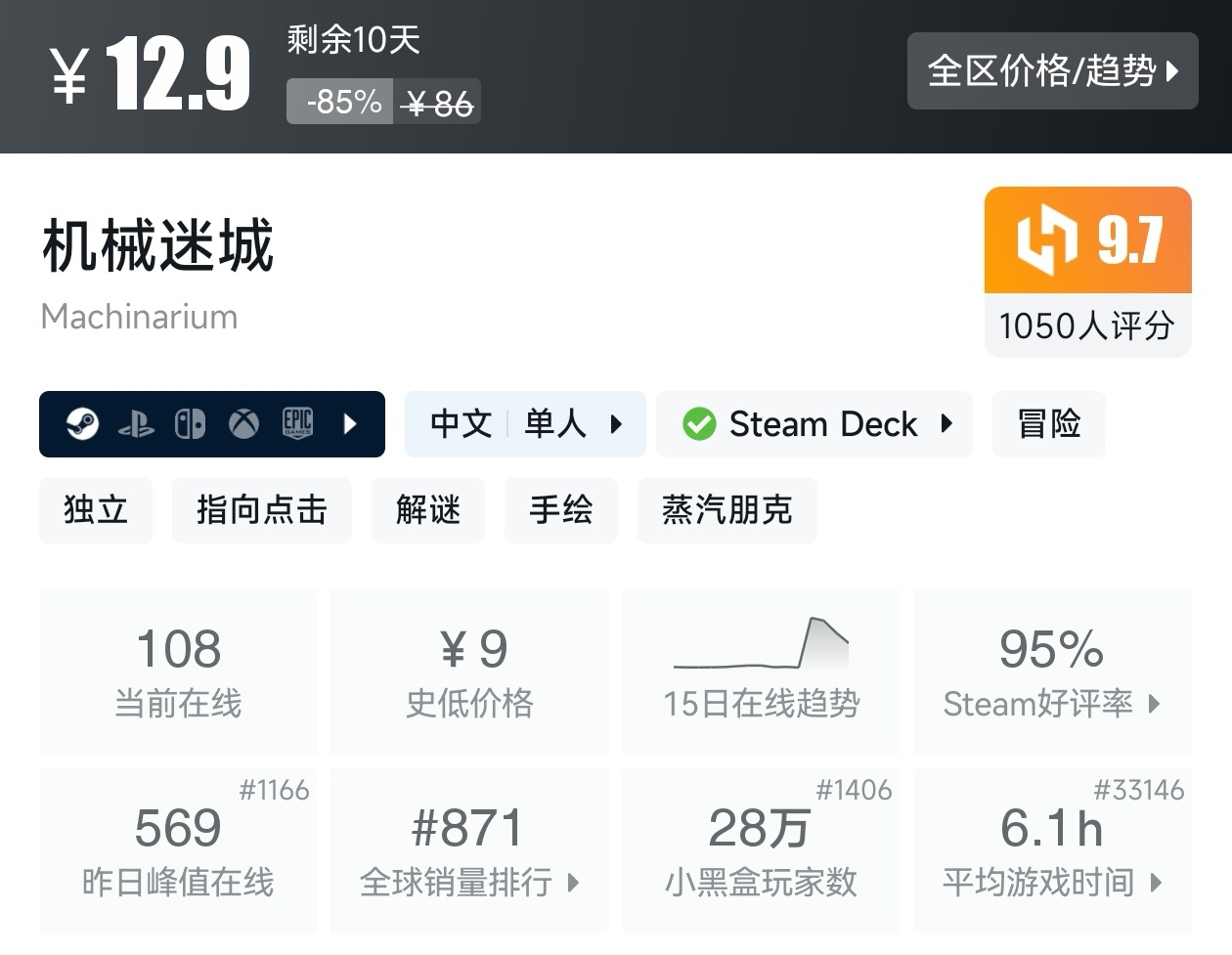Viewport: 1232px width, 955px height.
Task: Select the 独立 tag
Action: (96, 510)
